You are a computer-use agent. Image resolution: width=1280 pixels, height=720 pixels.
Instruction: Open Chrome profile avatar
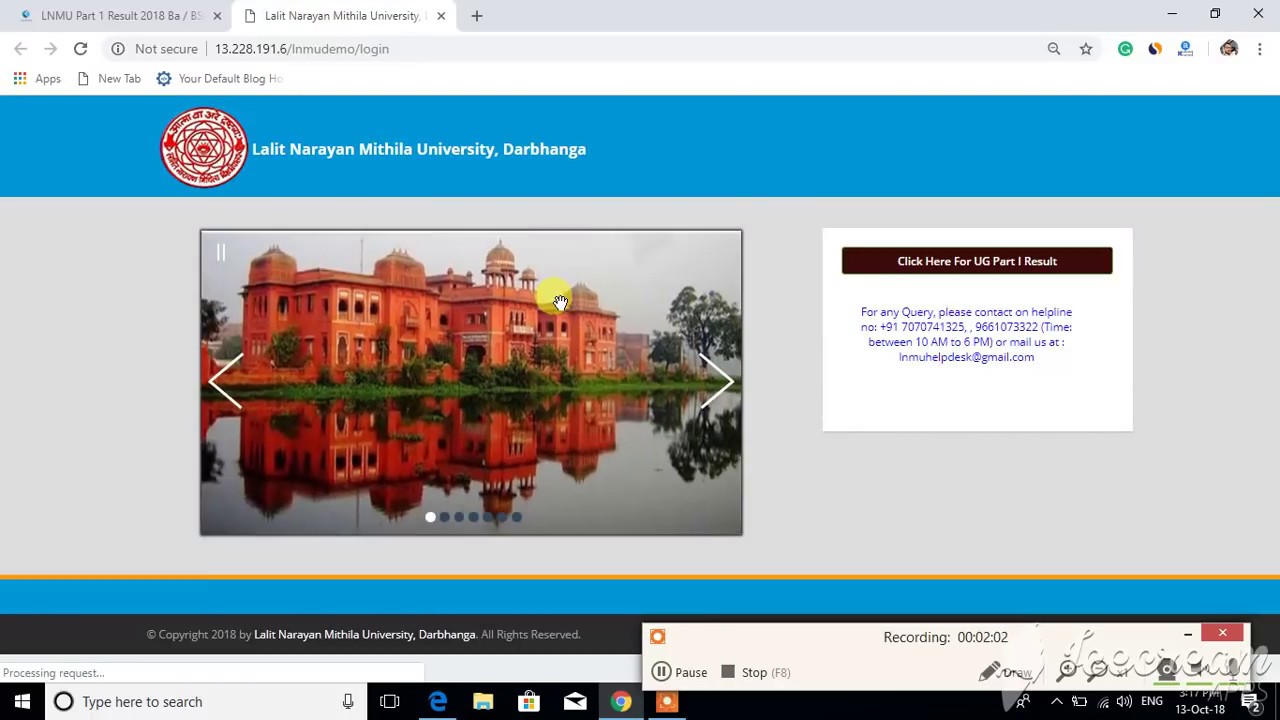(x=1229, y=49)
